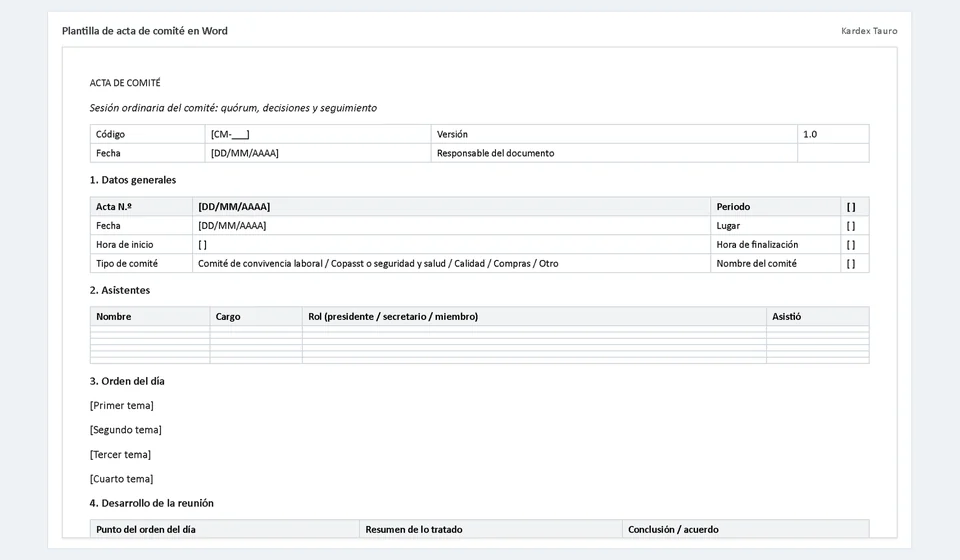Click the 'Plantilla de acta de comité en Word' title
Image resolution: width=960 pixels, height=560 pixels.
[144, 31]
